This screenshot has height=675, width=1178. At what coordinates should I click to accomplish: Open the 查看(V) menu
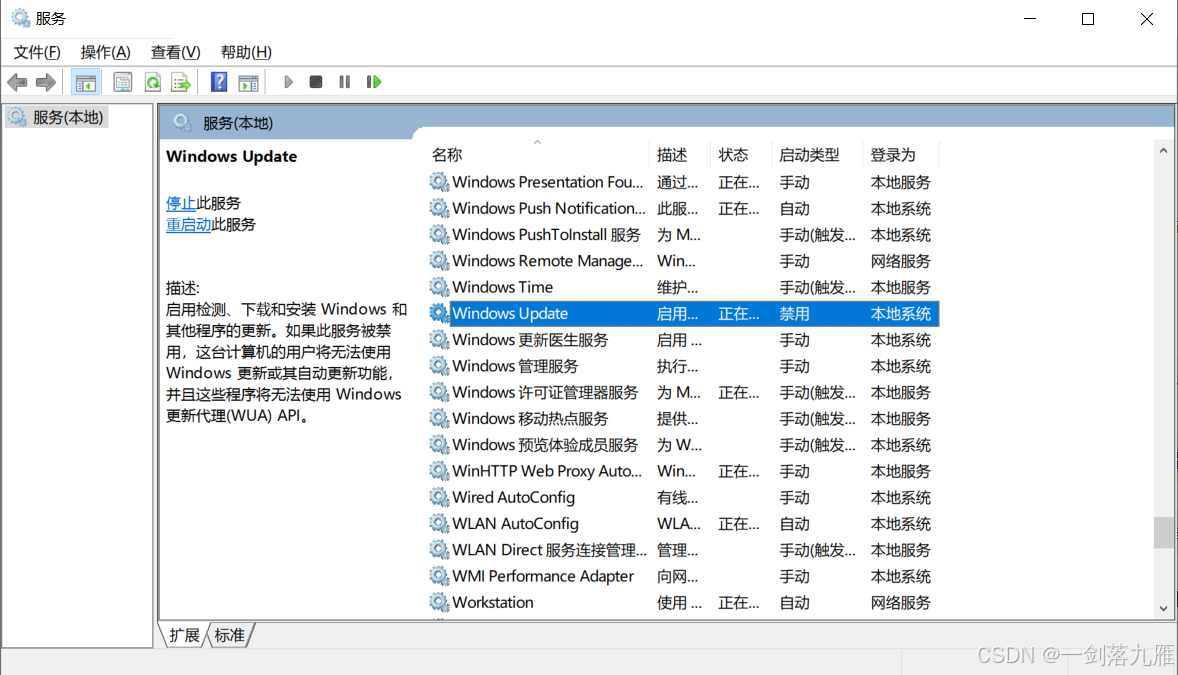175,53
